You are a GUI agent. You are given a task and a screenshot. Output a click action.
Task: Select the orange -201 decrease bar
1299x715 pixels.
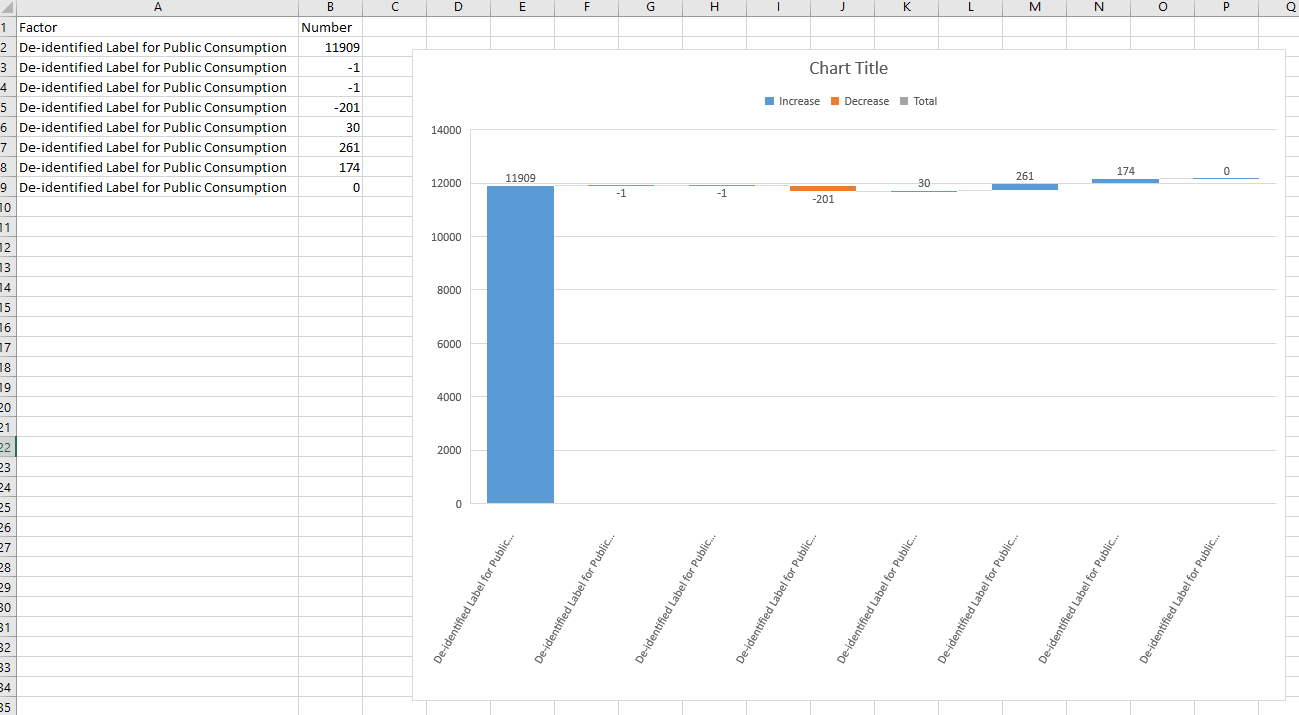point(823,188)
